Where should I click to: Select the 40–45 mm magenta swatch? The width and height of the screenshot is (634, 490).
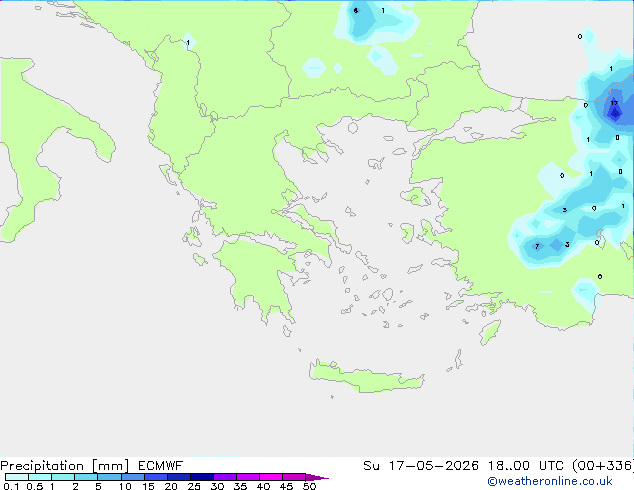[x=271, y=477]
